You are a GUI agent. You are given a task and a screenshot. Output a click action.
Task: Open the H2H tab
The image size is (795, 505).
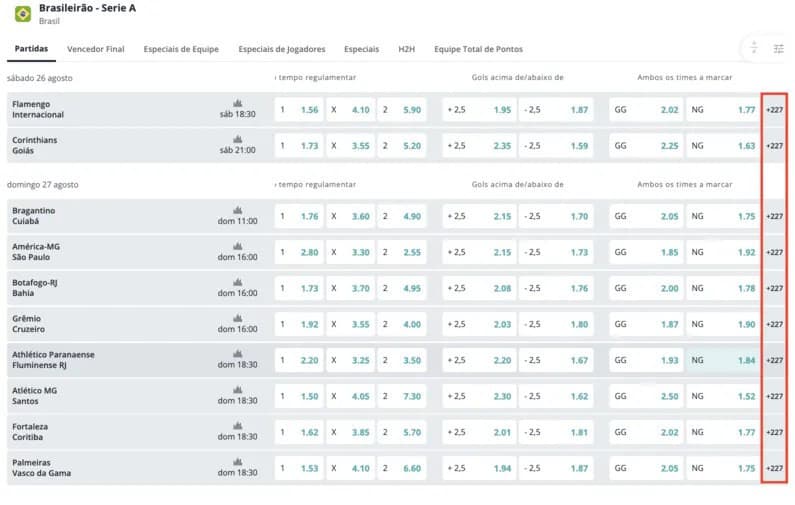coord(407,49)
